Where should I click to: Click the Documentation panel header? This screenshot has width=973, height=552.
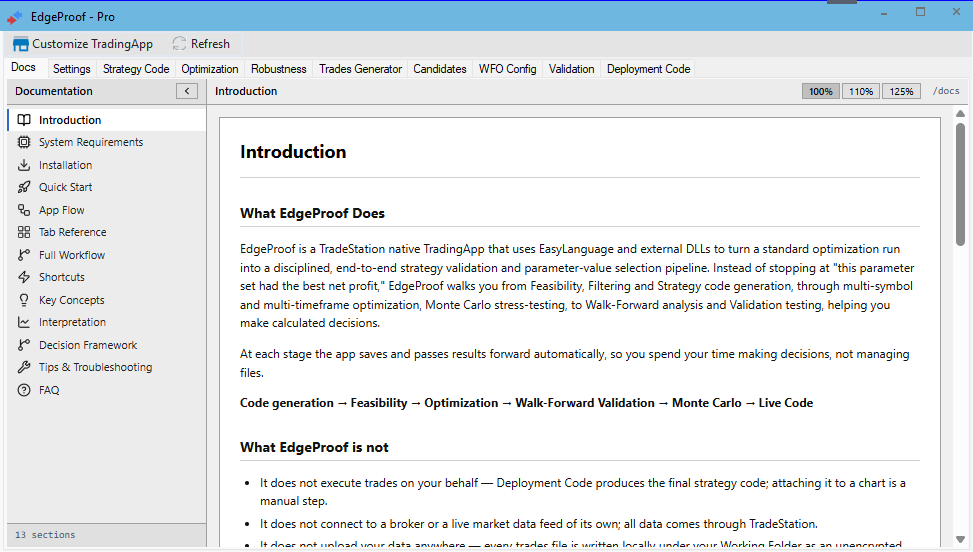point(54,91)
